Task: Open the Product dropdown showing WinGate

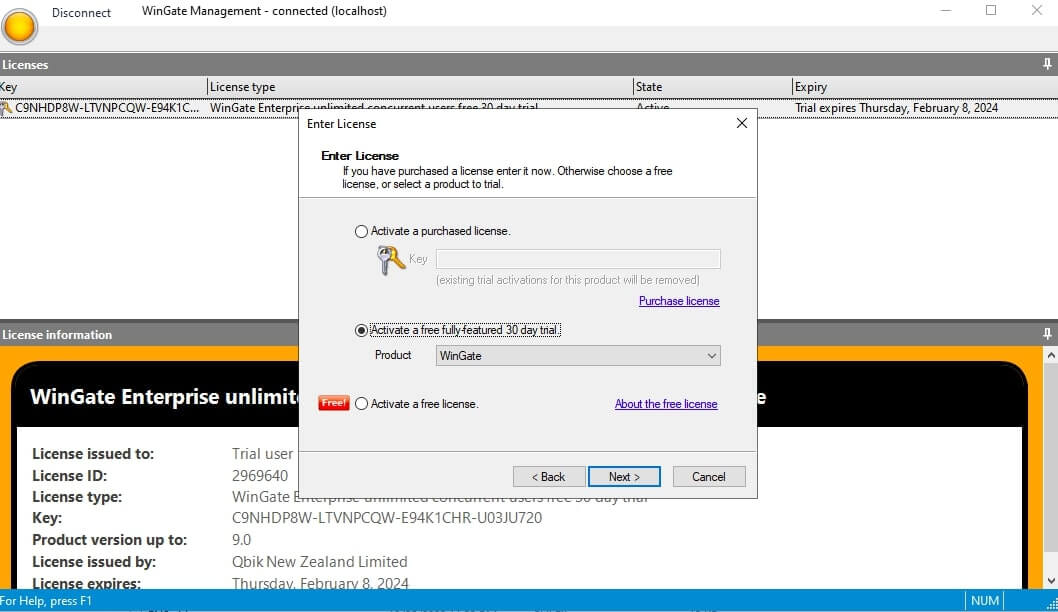Action: click(578, 356)
